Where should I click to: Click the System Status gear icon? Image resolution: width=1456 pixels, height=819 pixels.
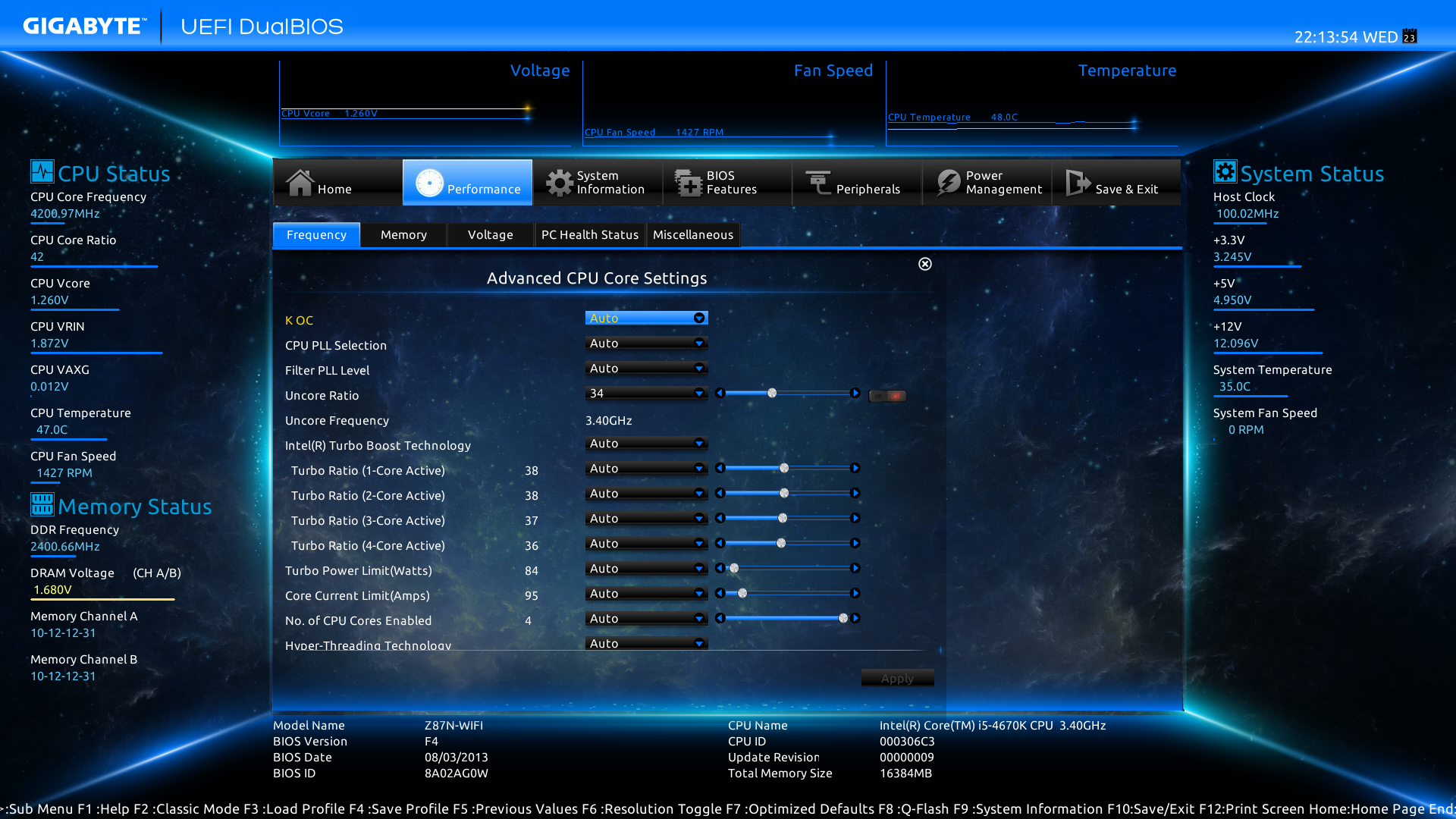(1225, 171)
